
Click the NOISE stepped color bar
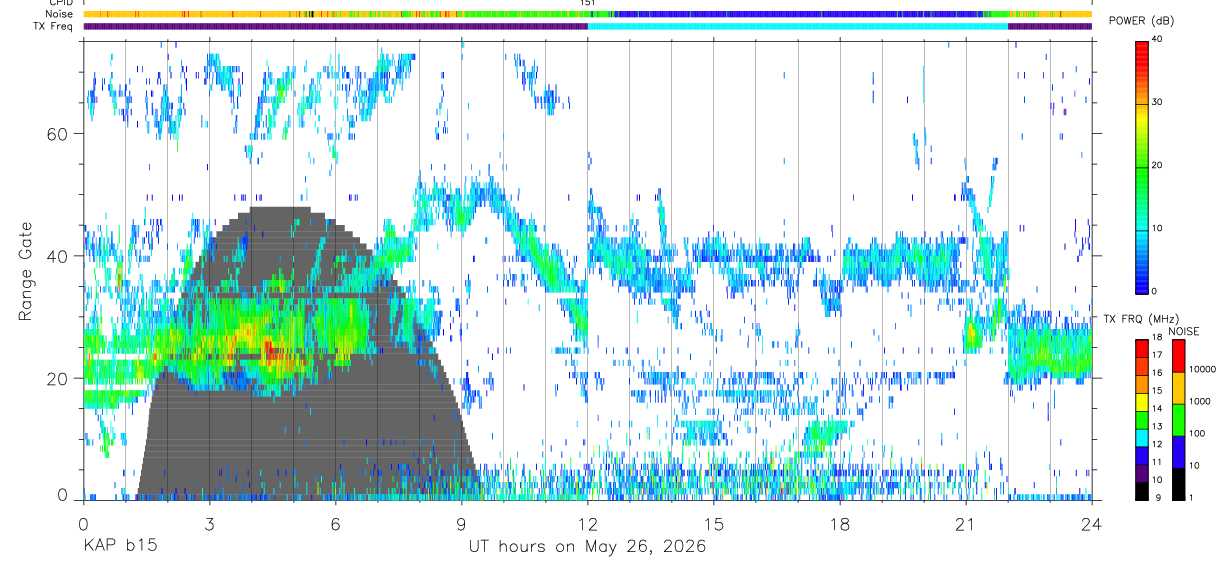1178,419
